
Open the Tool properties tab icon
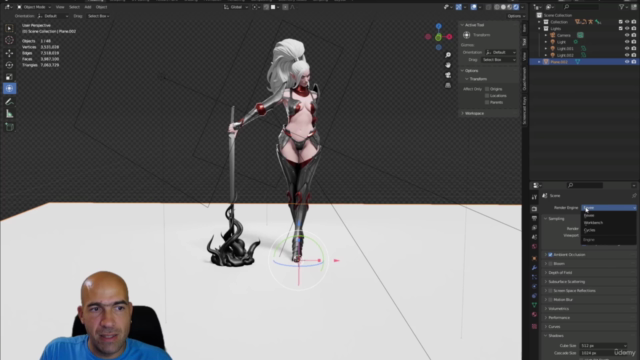[534, 197]
